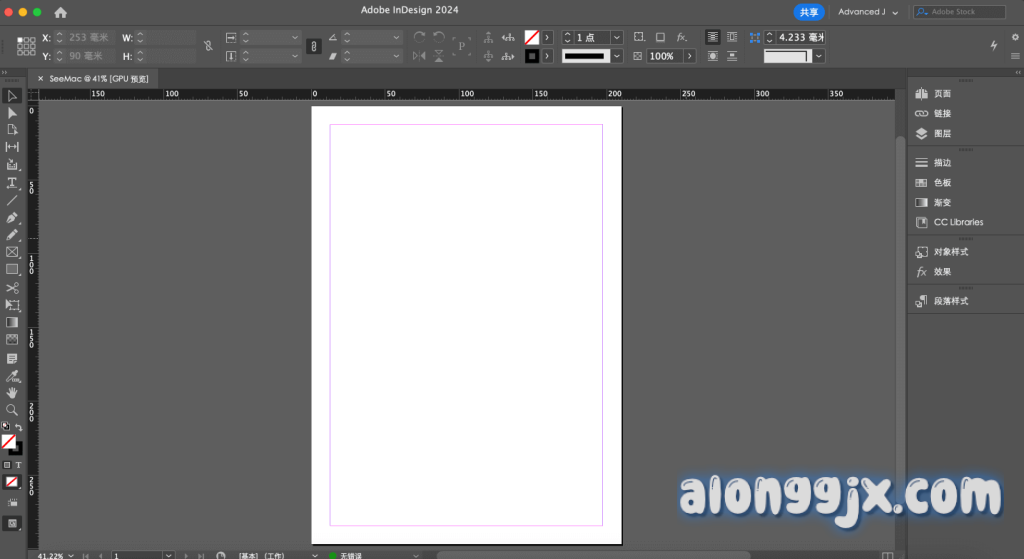Open the stroke weight dropdown showing 1 点
Screen dimensions: 1024x559
(616, 37)
